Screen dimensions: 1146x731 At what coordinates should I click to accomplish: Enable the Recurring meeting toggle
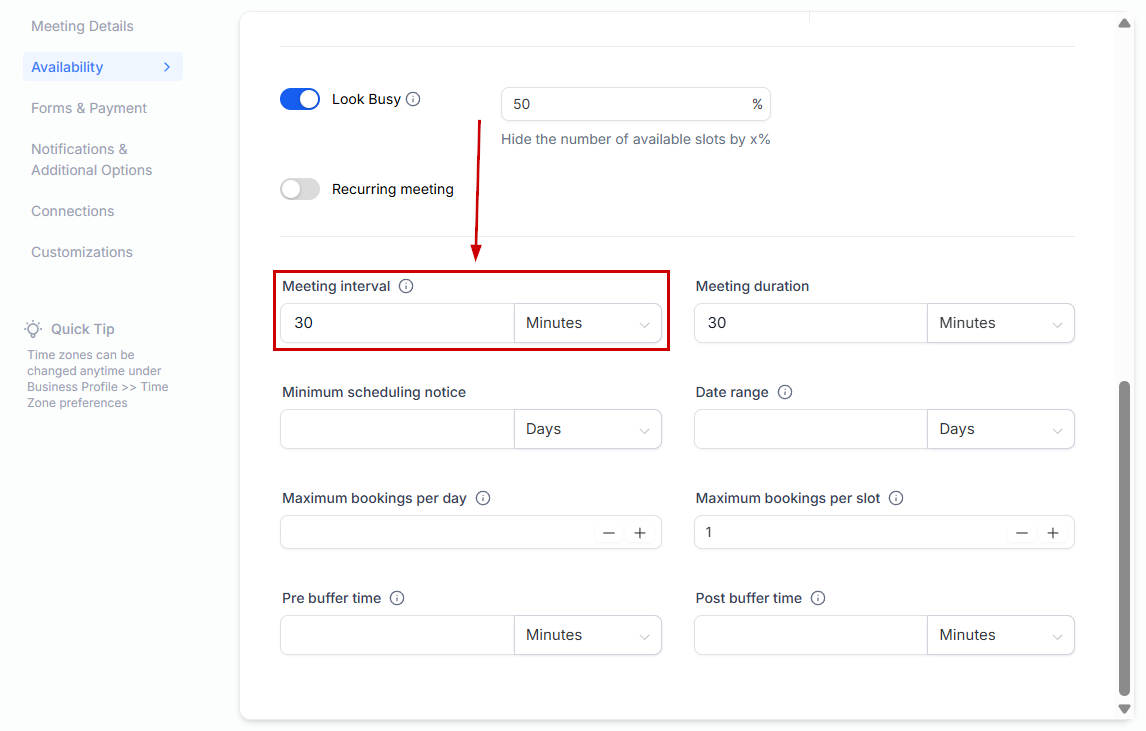click(300, 189)
